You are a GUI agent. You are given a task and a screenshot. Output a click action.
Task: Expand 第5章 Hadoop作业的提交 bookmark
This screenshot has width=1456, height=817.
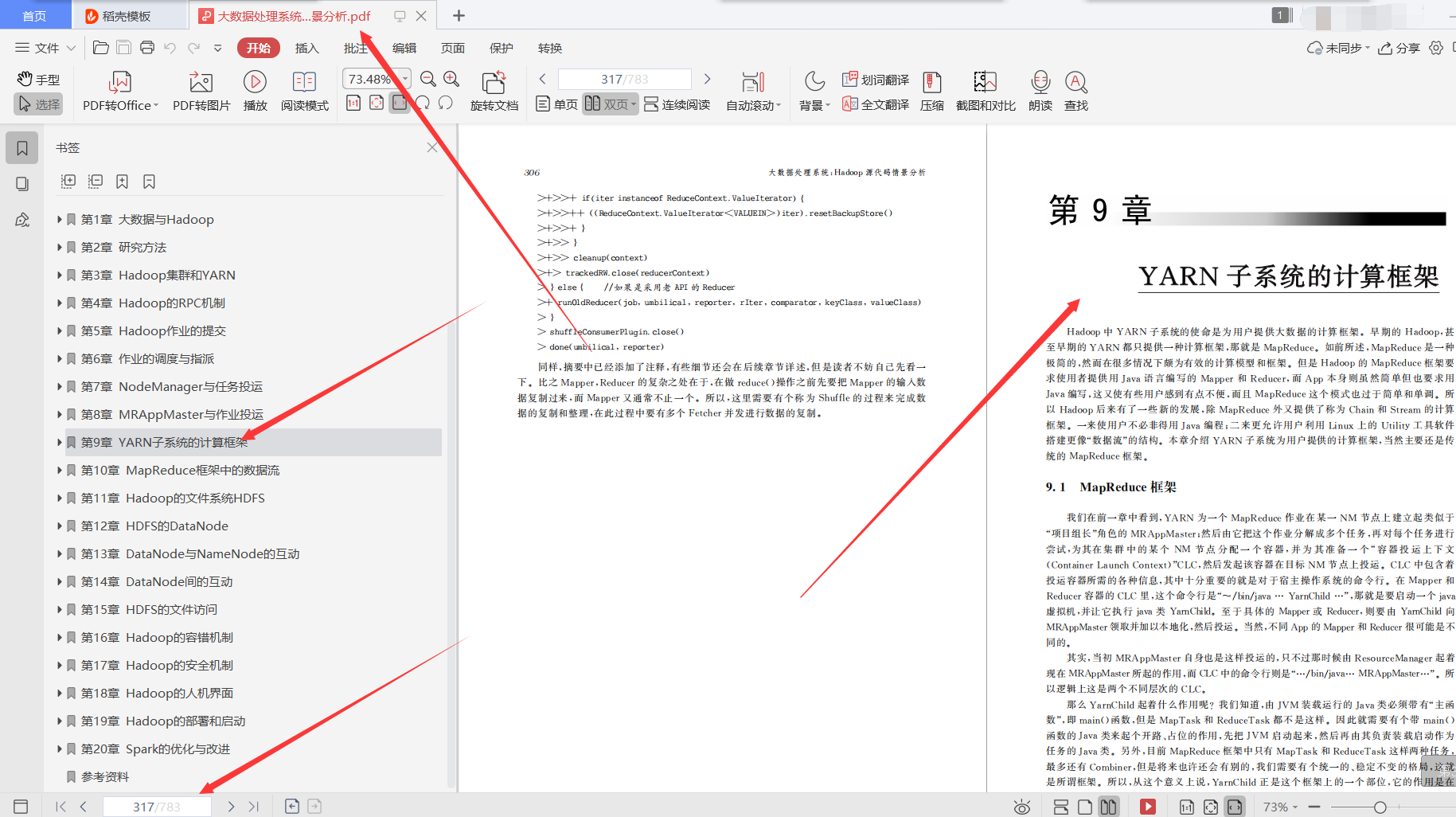point(59,330)
